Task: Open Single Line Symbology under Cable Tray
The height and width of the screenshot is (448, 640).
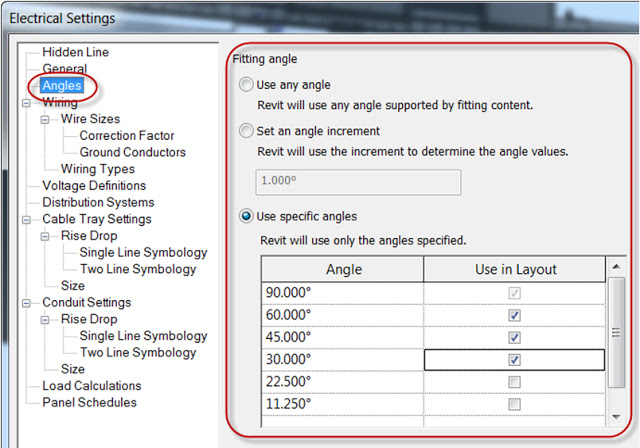Action: point(143,253)
